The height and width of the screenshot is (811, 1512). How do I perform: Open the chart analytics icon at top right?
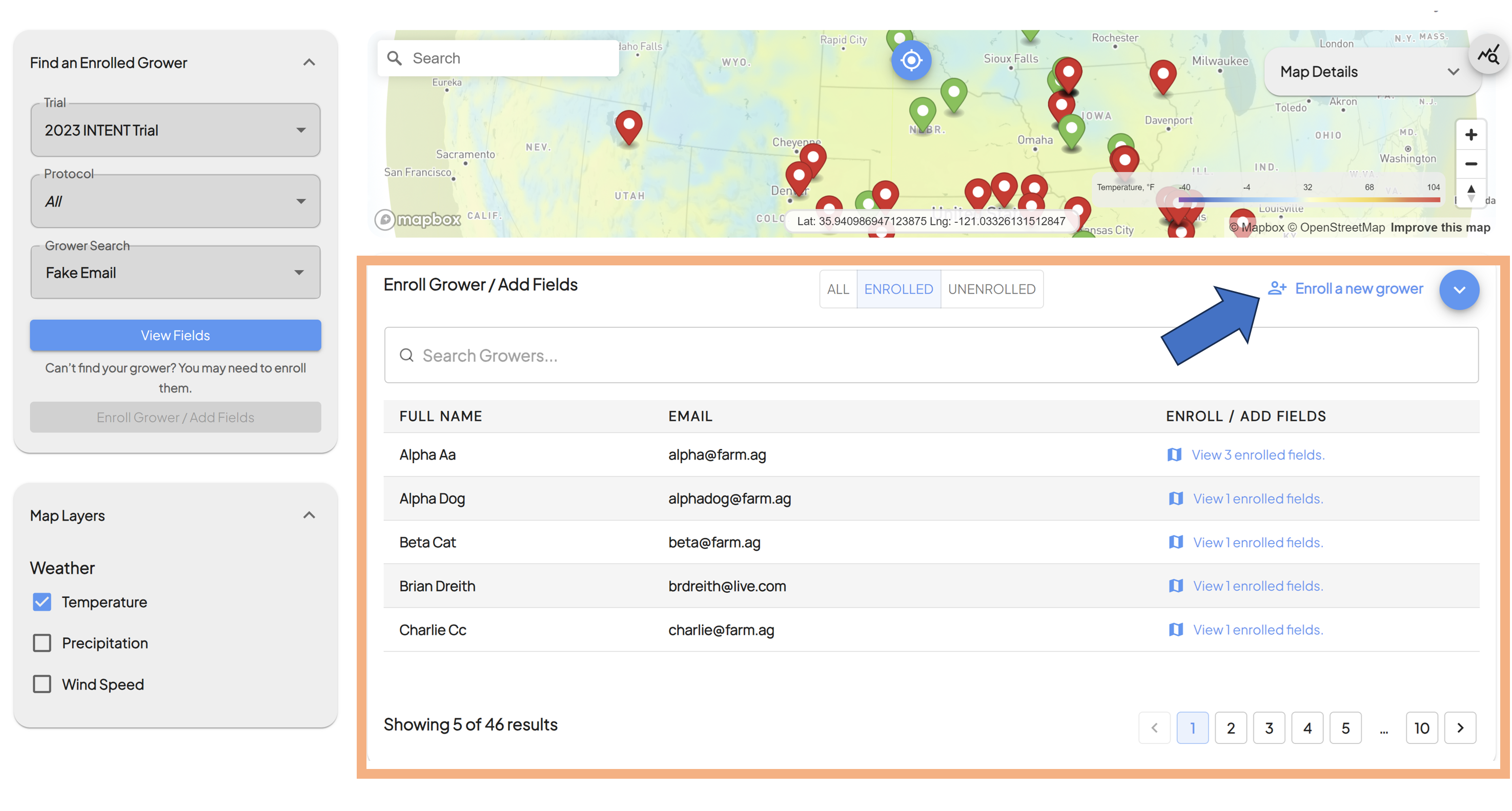1488,55
